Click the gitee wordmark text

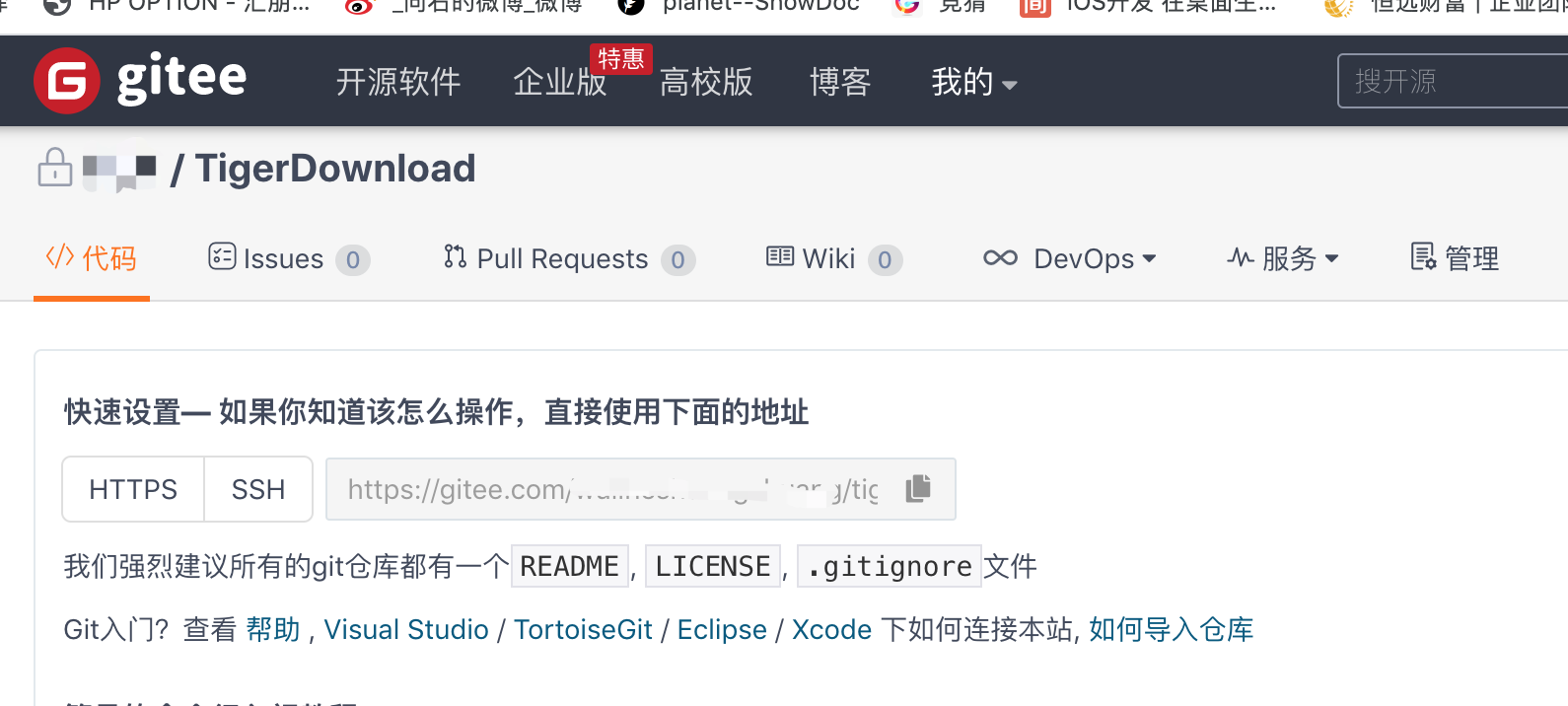tap(181, 79)
